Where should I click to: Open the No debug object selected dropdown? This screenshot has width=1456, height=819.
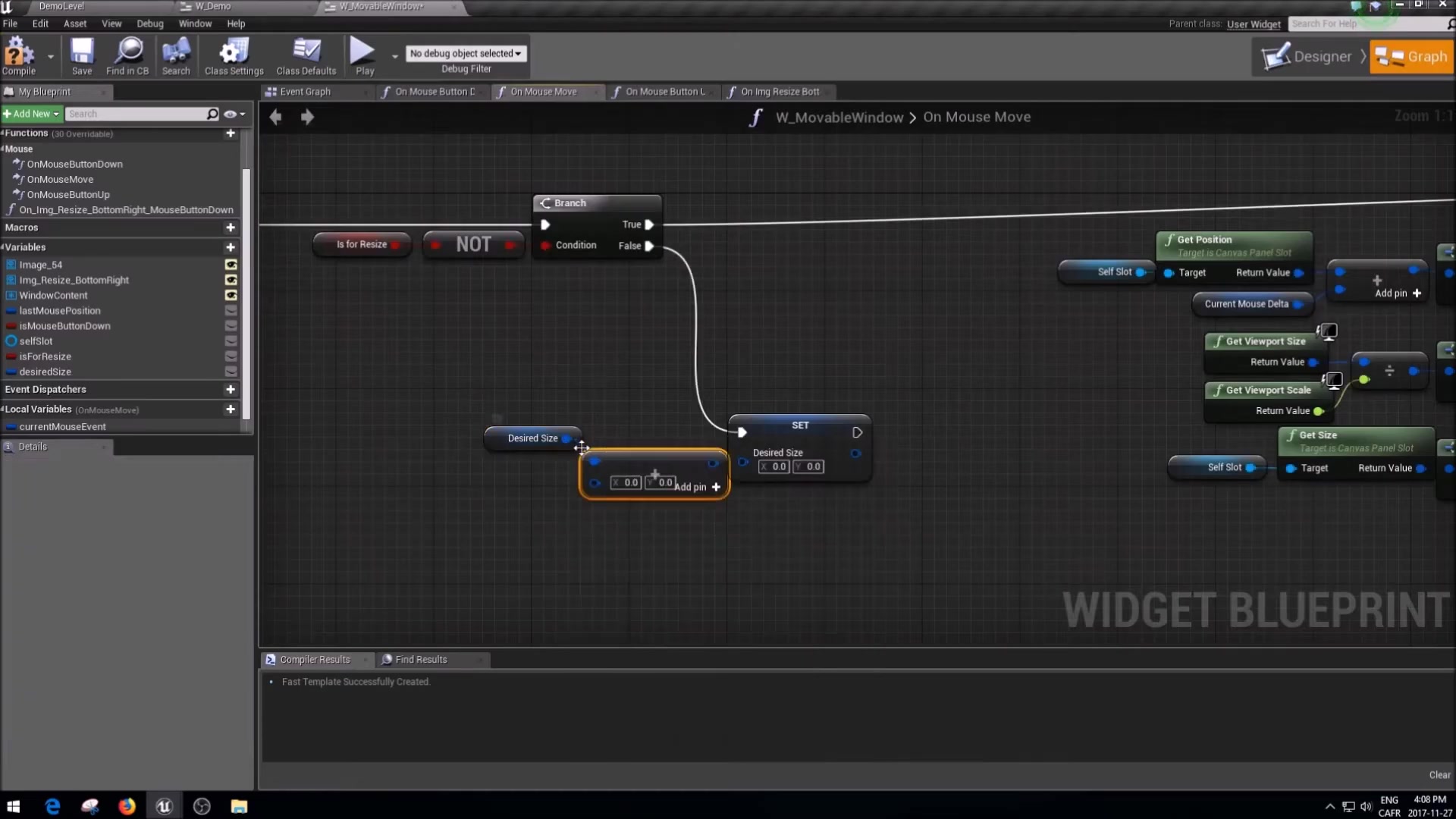pyautogui.click(x=466, y=53)
